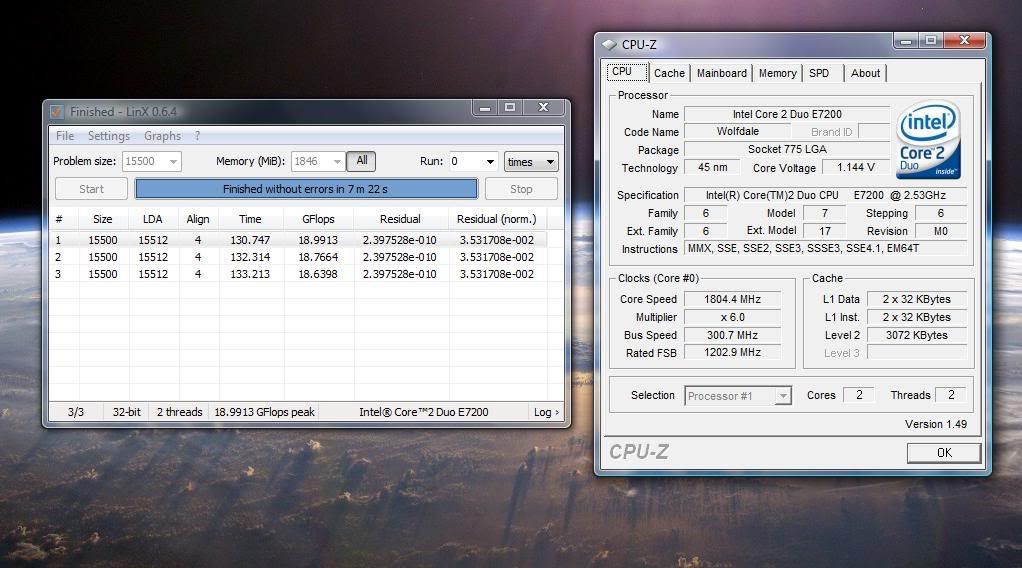
Task: Click the Stop button in LinX
Action: click(521, 189)
